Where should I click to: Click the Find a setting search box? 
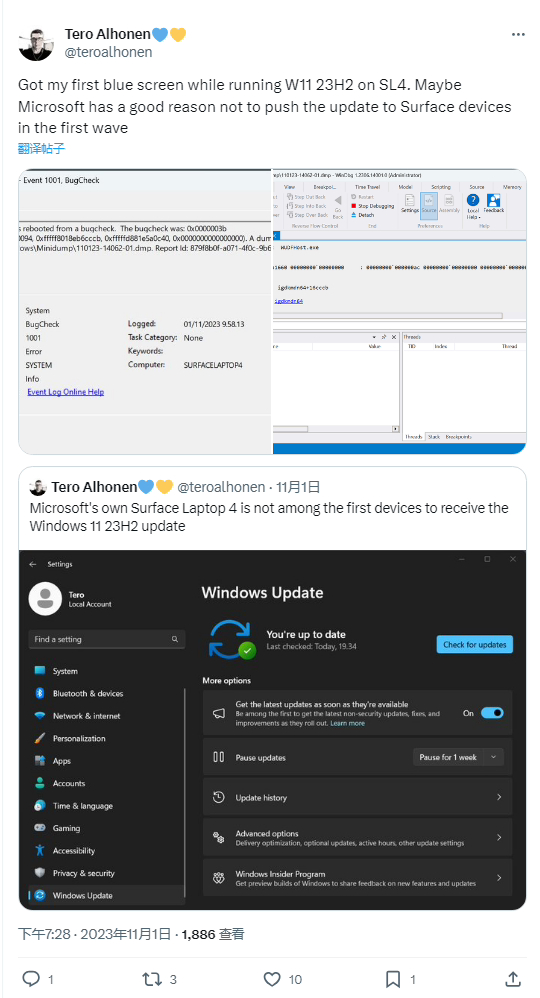tap(107, 639)
